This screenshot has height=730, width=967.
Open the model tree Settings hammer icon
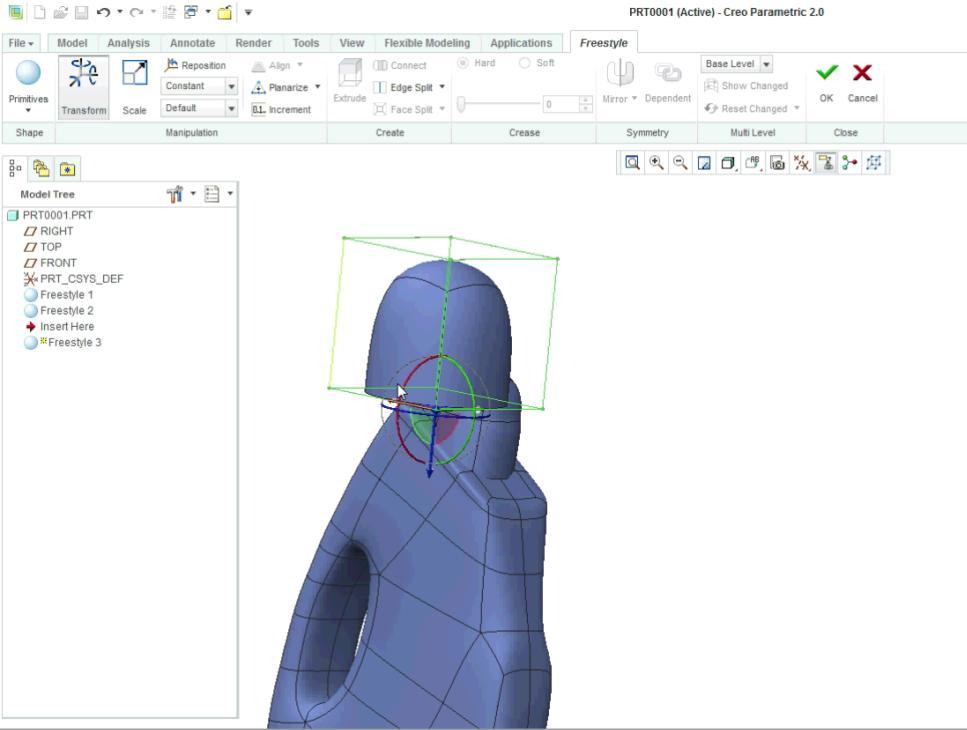pyautogui.click(x=175, y=194)
